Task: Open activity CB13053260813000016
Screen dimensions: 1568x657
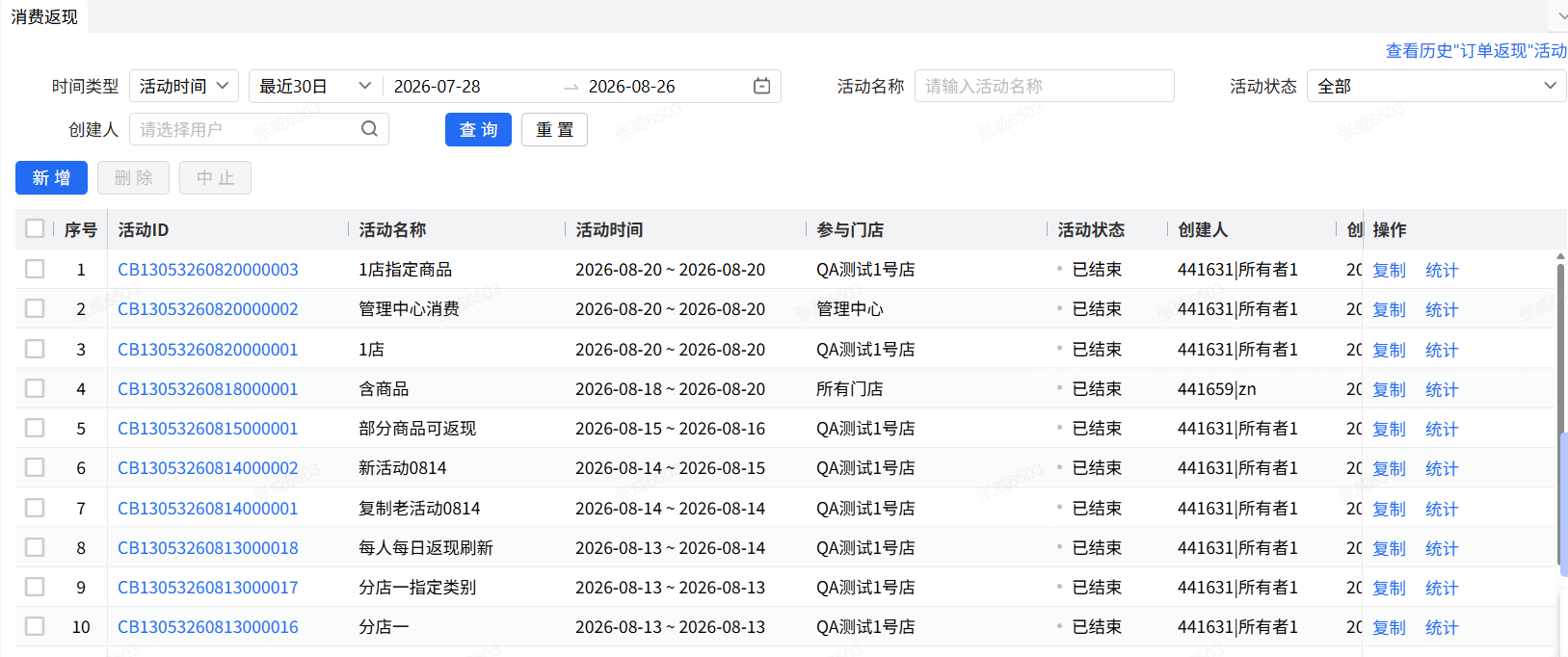Action: [208, 627]
